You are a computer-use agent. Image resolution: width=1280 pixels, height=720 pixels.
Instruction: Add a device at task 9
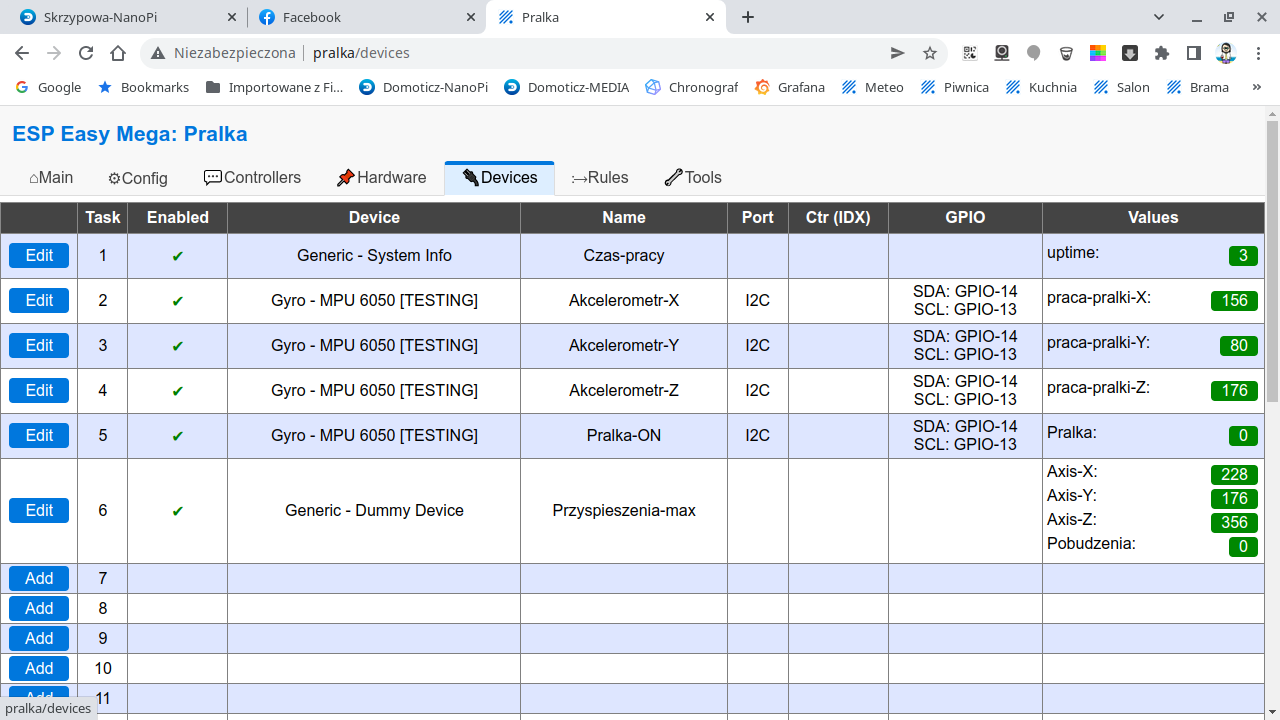(x=39, y=639)
